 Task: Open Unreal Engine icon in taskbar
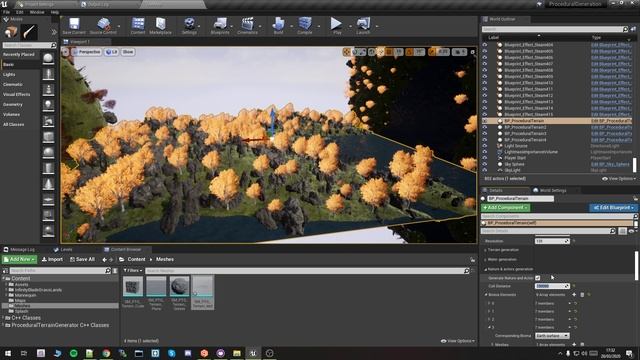(253, 353)
